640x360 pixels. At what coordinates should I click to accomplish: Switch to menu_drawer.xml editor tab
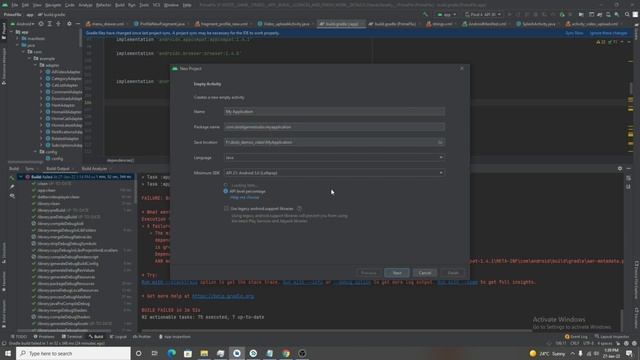(105, 24)
